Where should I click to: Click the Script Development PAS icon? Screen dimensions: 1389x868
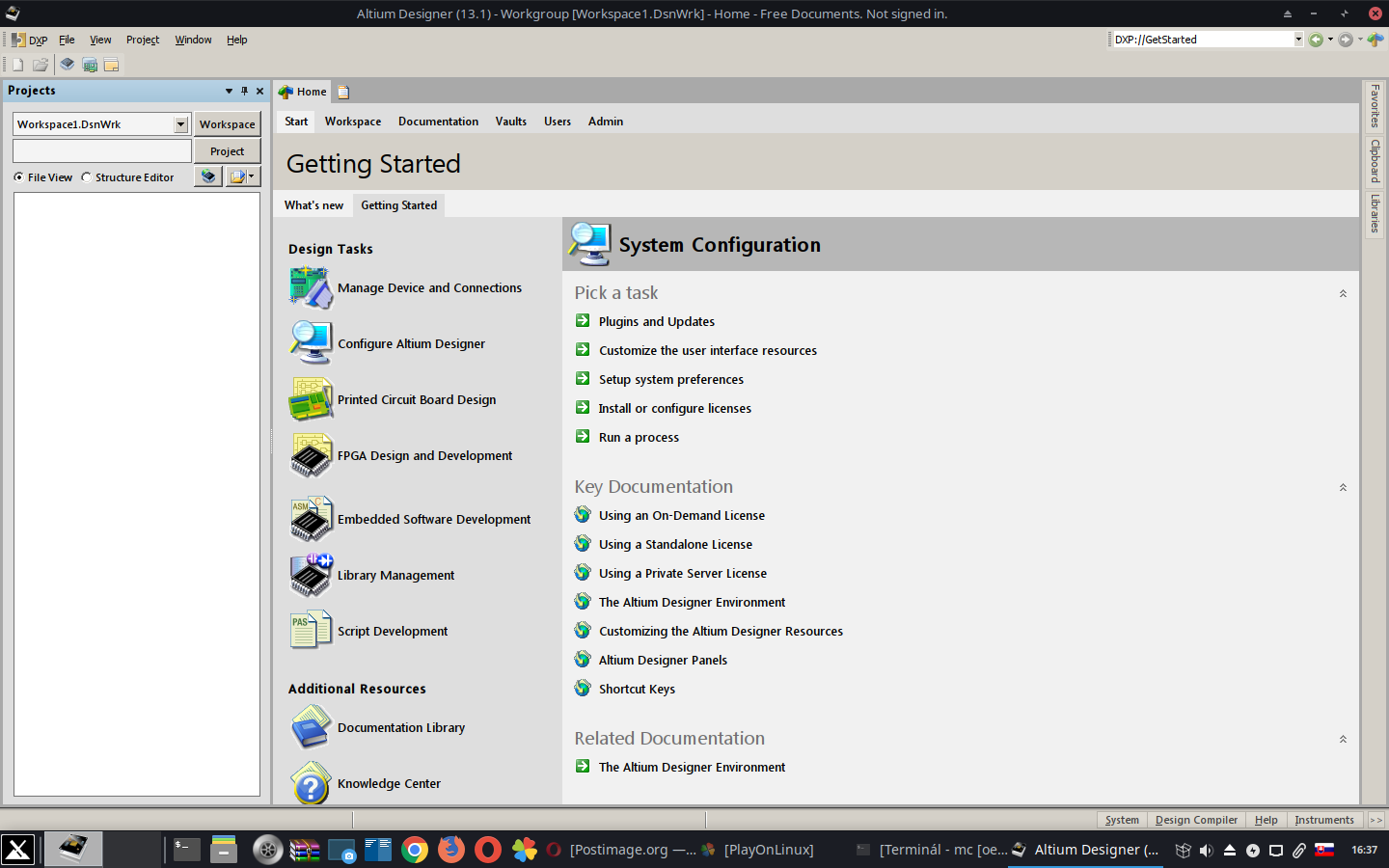311,631
